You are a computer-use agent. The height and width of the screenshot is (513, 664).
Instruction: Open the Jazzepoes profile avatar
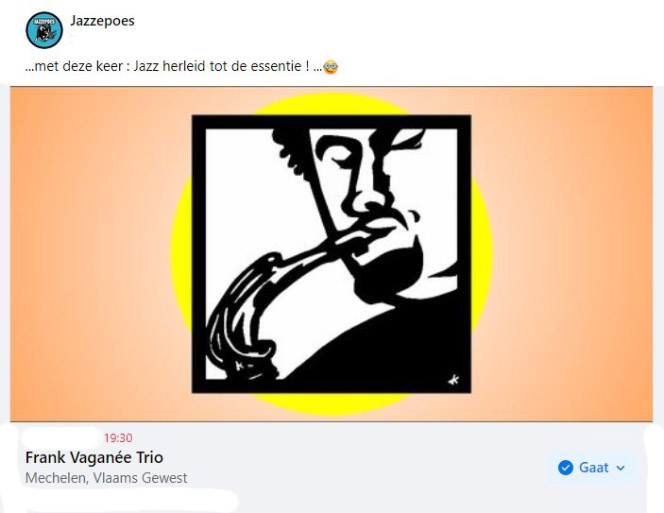coord(44,30)
